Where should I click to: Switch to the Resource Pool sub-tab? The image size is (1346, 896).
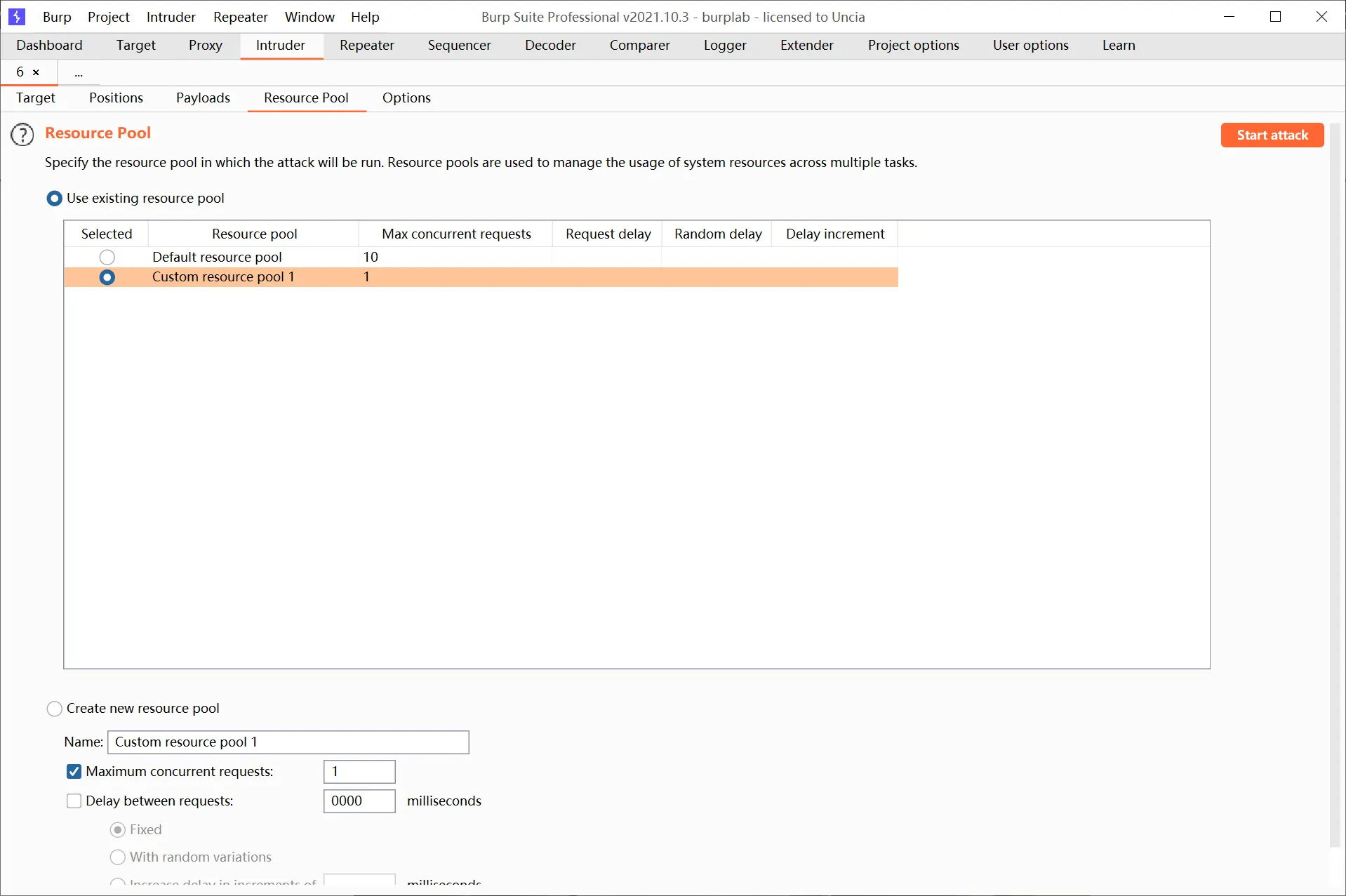[306, 98]
